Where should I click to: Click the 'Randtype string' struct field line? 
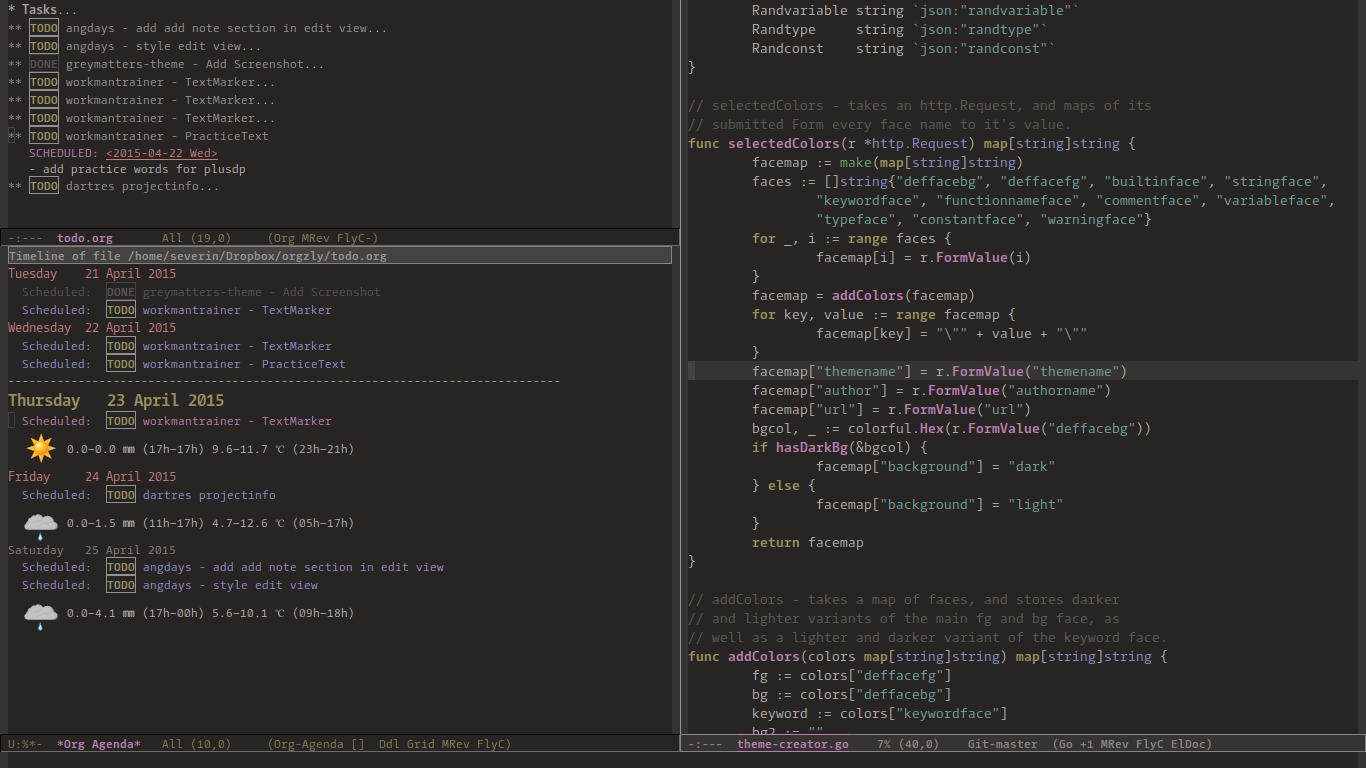click(x=900, y=29)
